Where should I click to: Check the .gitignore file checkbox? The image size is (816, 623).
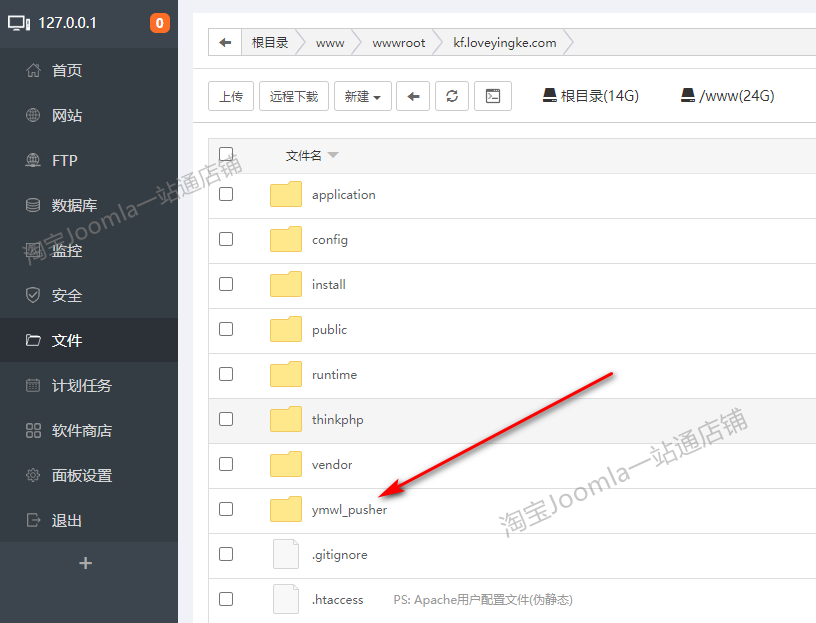[x=226, y=554]
